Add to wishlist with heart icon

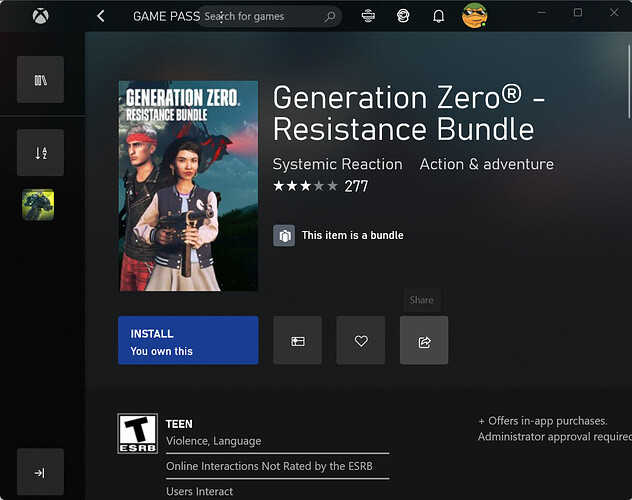tap(361, 340)
